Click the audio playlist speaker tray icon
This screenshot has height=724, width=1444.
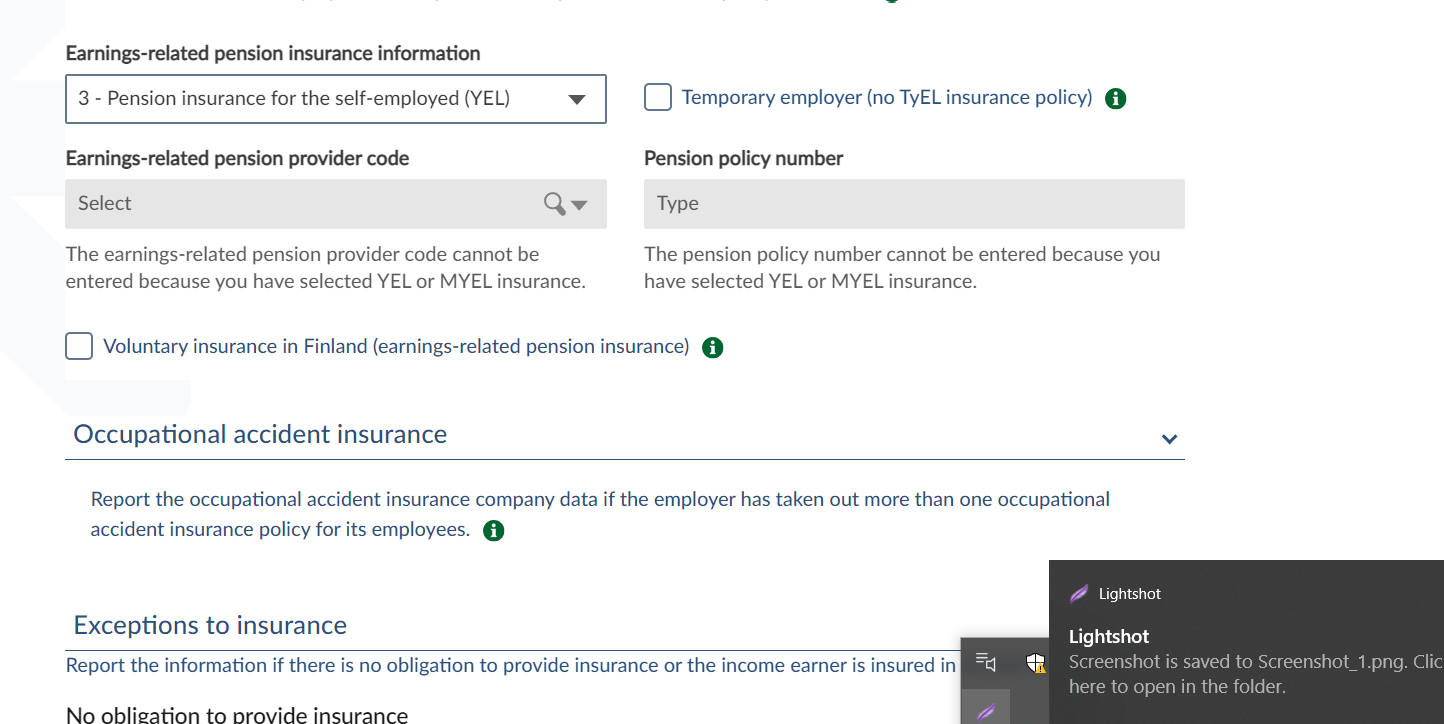click(986, 662)
